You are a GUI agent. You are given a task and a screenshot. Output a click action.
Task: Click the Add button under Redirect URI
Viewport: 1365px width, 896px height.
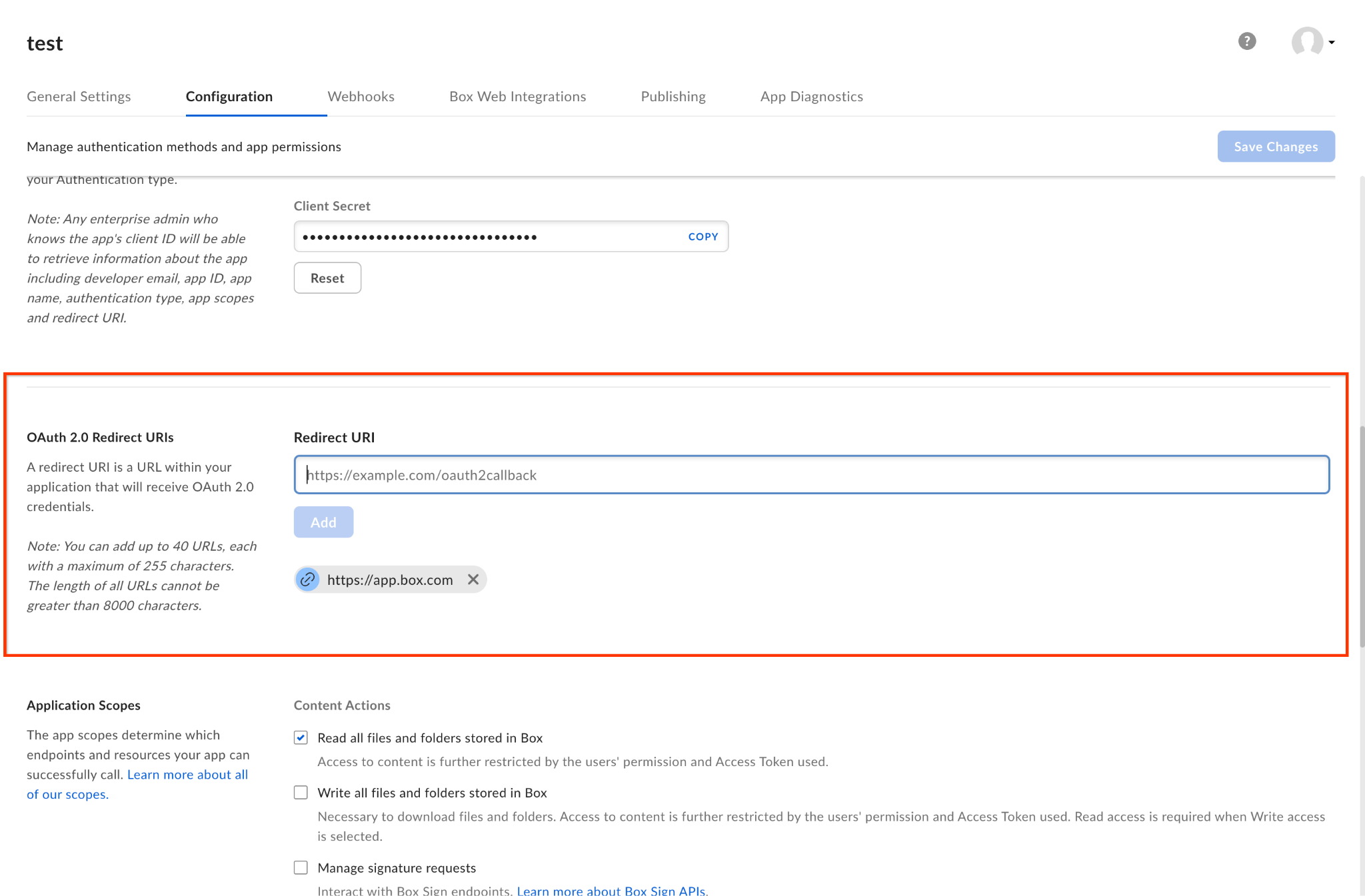click(x=323, y=522)
